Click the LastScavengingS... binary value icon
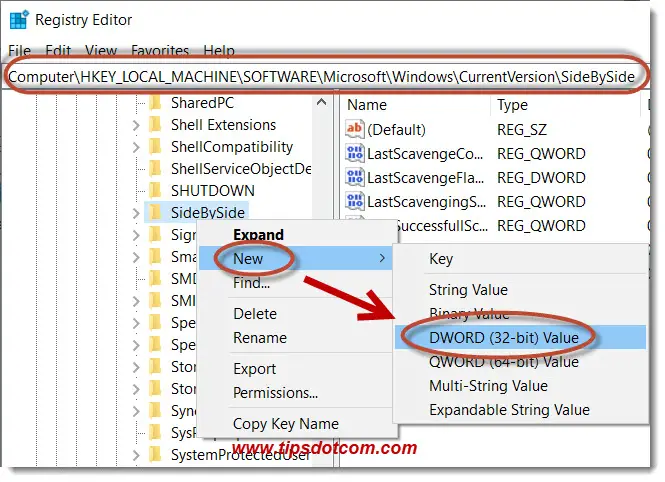665x482 pixels. pos(355,201)
